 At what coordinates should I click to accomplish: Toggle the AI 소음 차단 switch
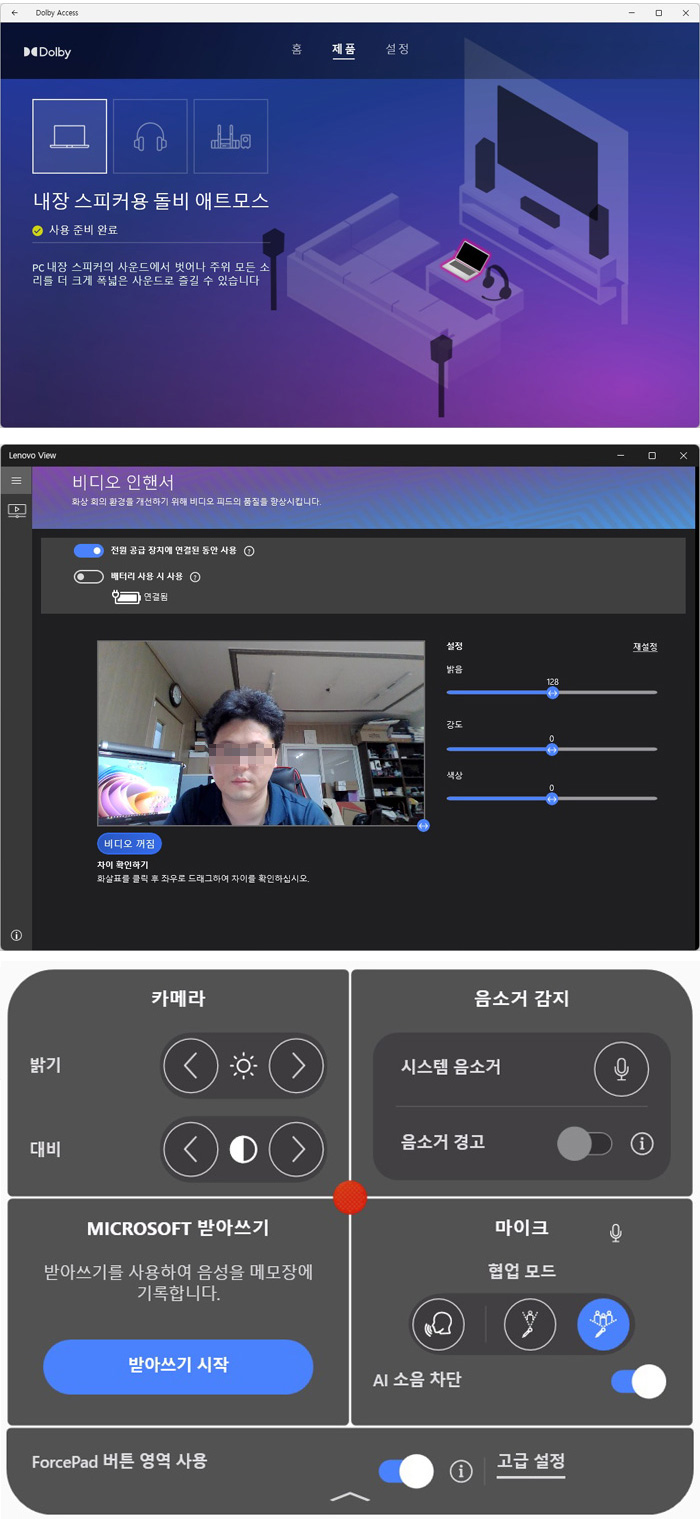pos(638,1381)
